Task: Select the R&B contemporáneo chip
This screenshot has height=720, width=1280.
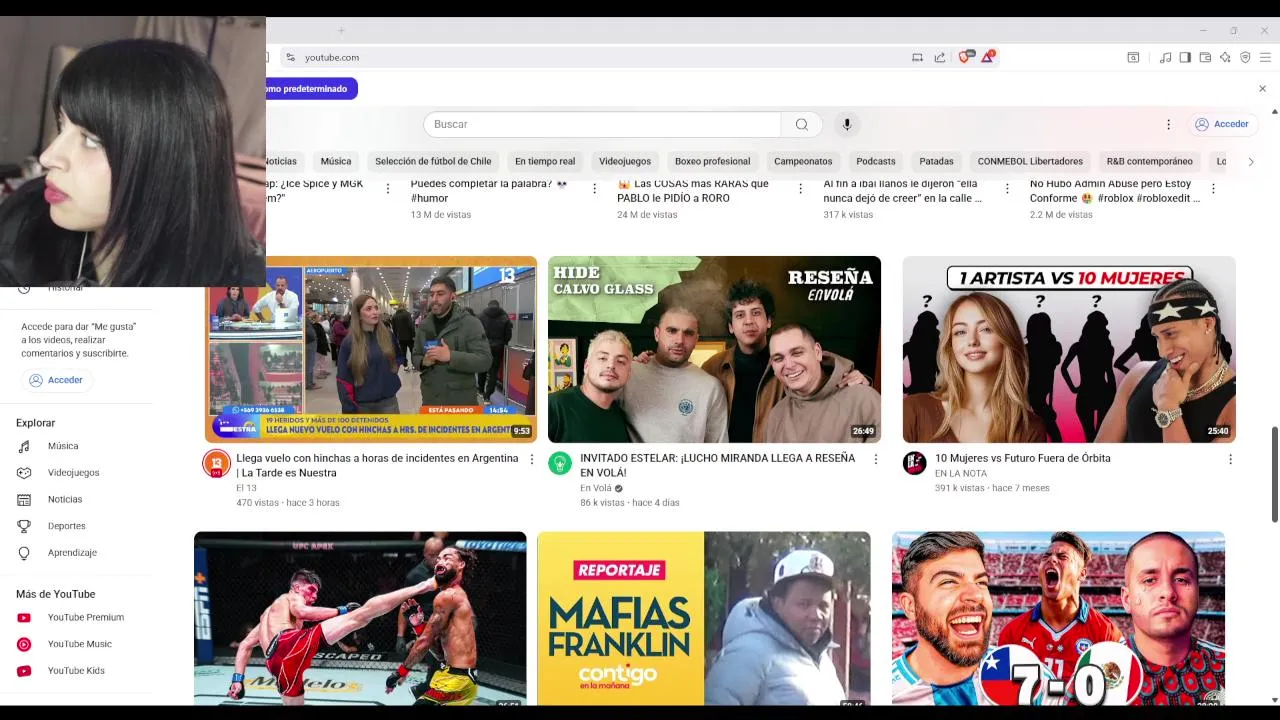Action: pos(1149,161)
